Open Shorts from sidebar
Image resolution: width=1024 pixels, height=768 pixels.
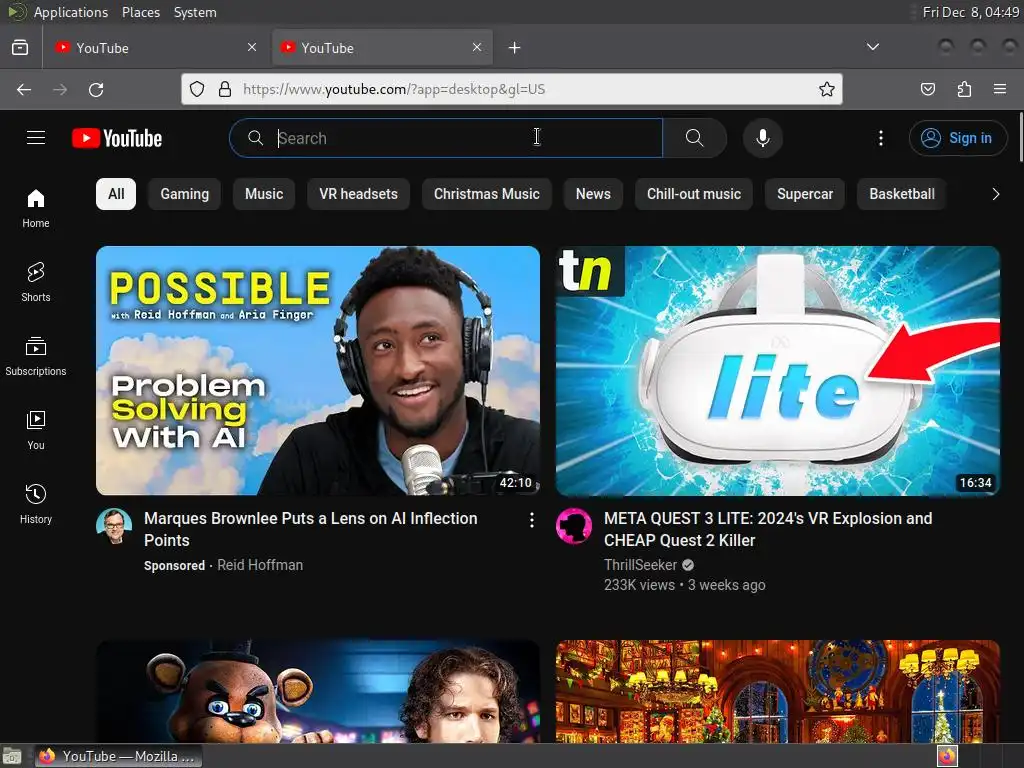click(x=36, y=282)
